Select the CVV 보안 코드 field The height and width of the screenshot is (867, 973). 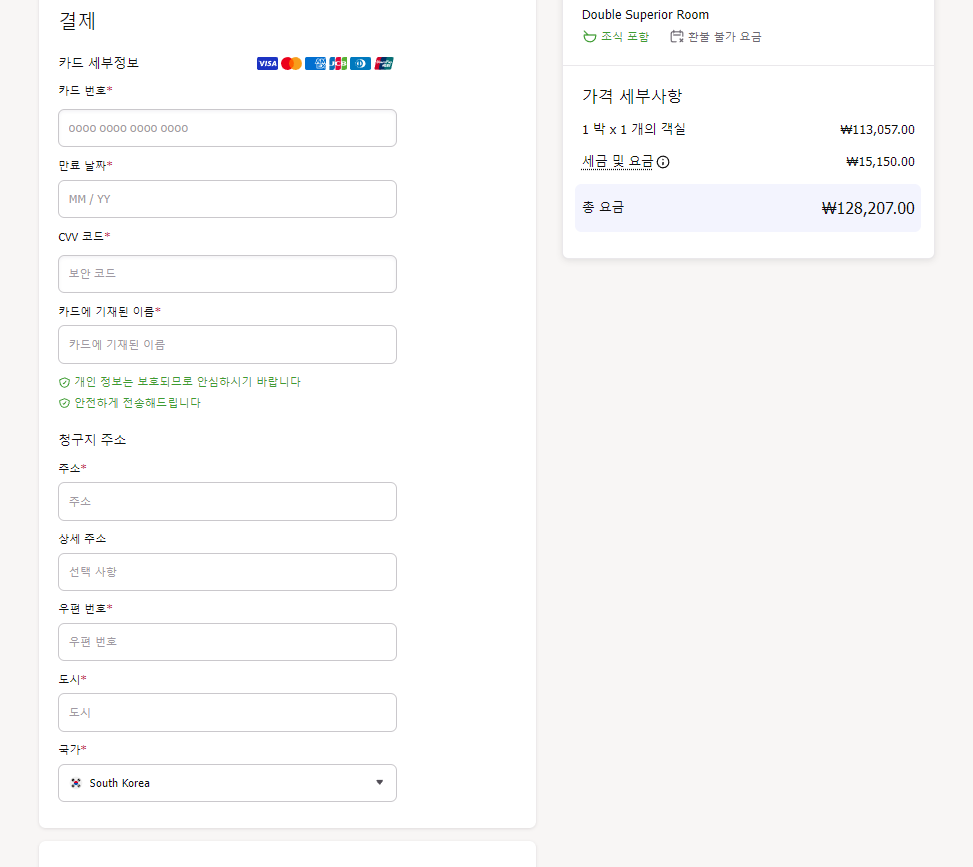pos(227,273)
